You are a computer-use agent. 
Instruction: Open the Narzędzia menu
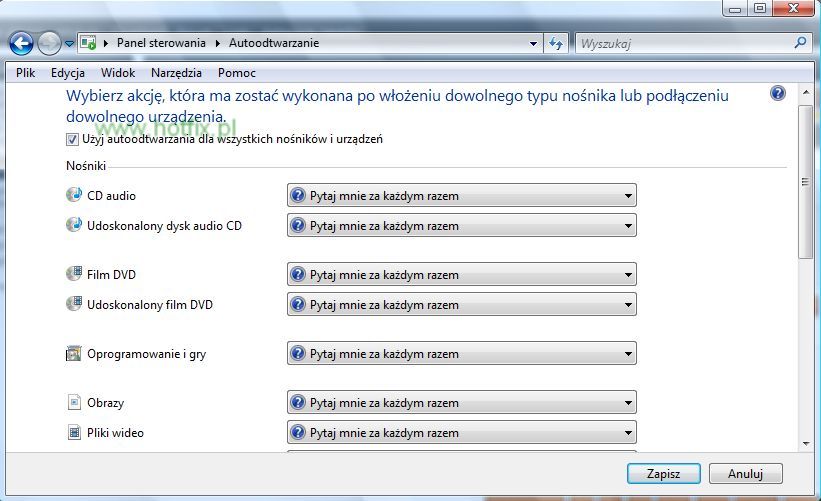click(176, 73)
